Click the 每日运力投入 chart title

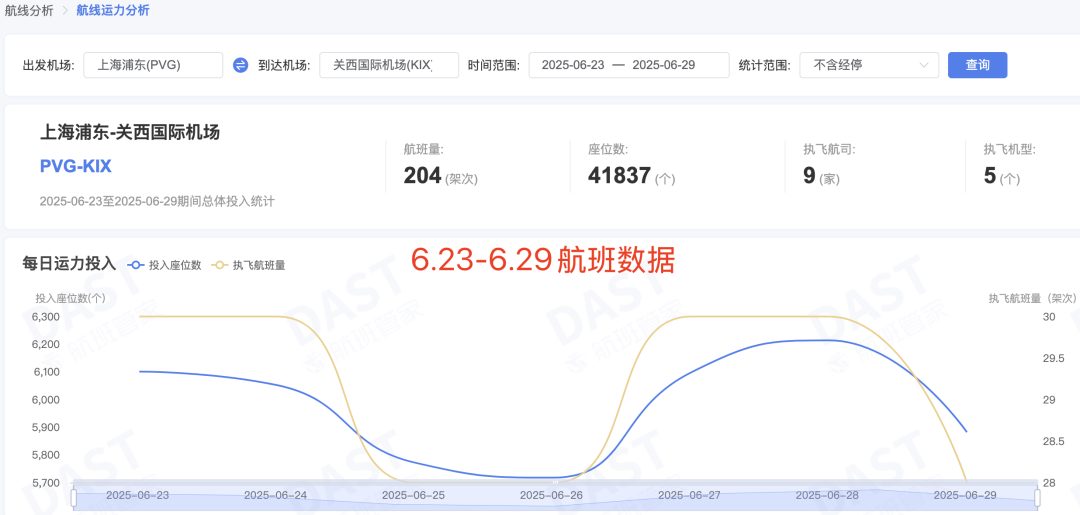click(x=69, y=264)
